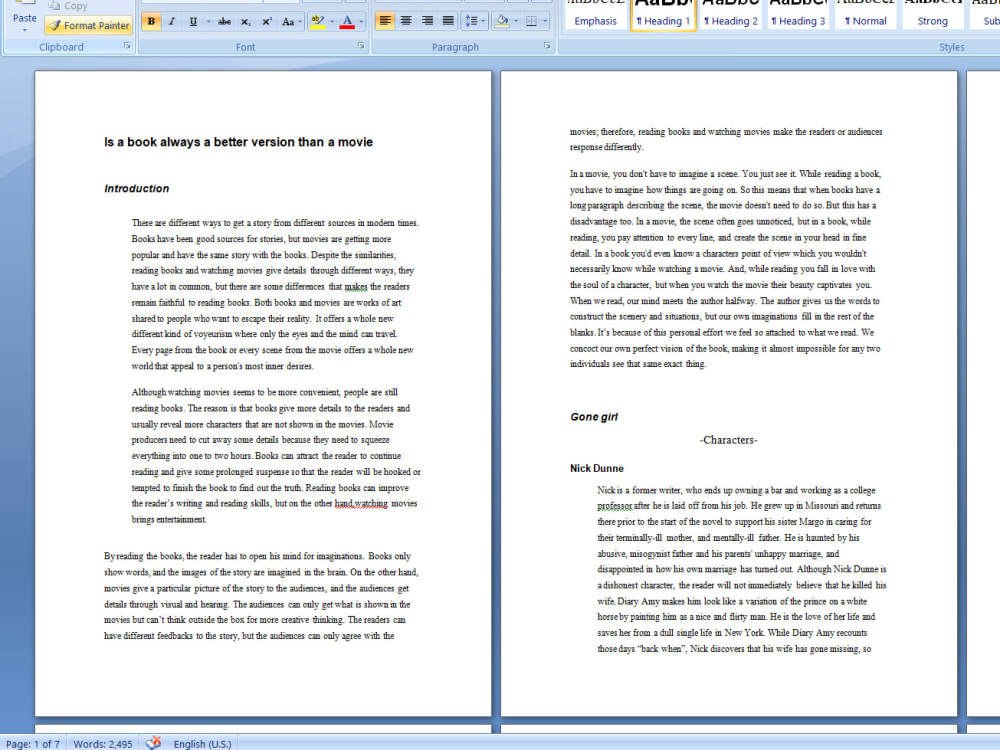Open font color dropdown arrow

pos(361,22)
